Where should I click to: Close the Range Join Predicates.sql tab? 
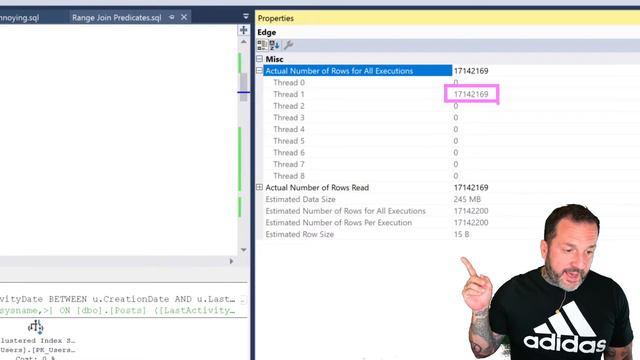point(184,17)
